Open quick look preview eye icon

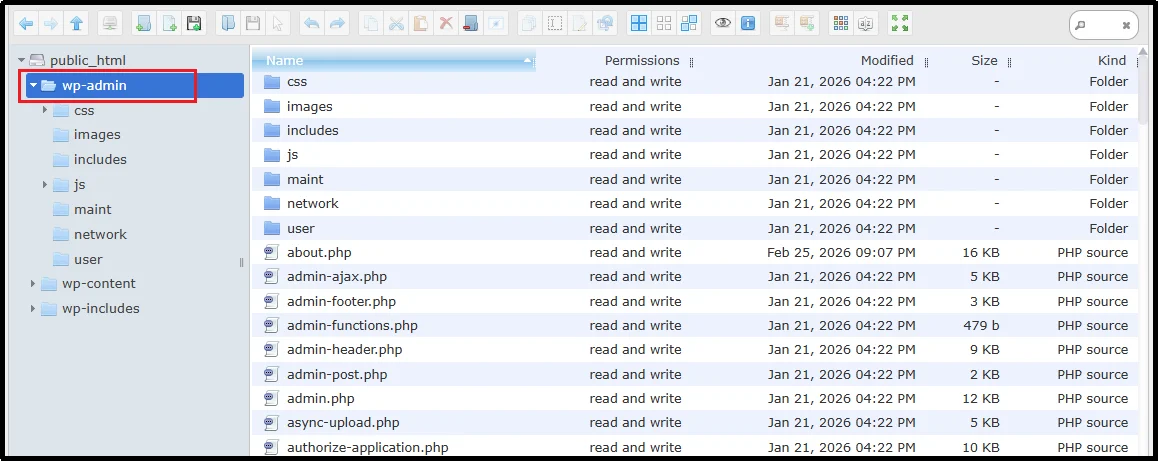(x=723, y=24)
